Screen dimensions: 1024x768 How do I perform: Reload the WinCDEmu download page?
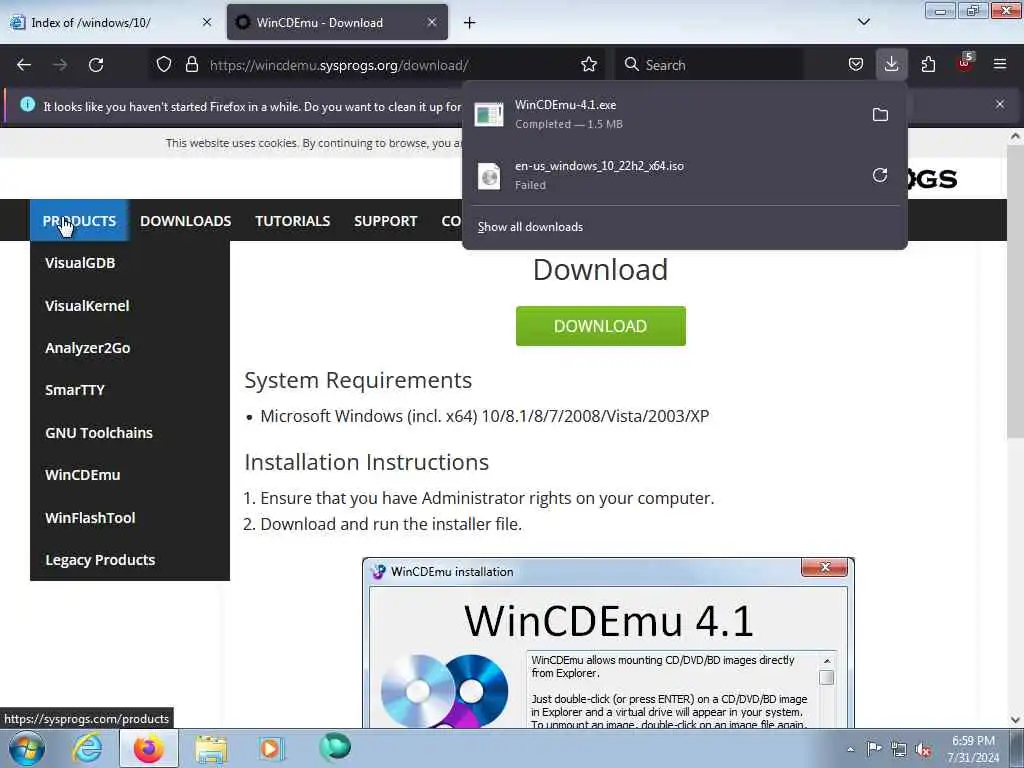[x=96, y=65]
